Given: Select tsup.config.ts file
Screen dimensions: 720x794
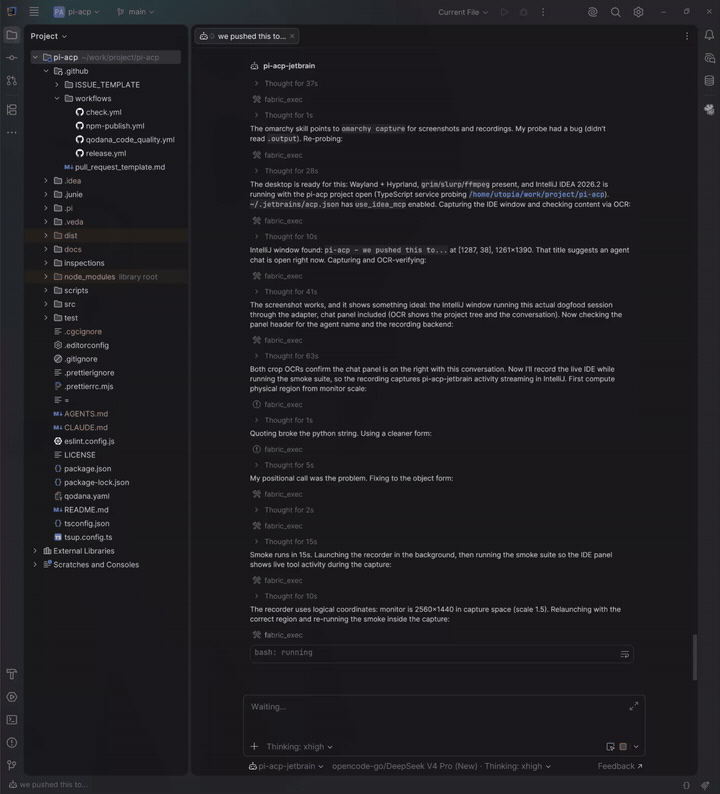Looking at the screenshot, I should click(x=83, y=537).
